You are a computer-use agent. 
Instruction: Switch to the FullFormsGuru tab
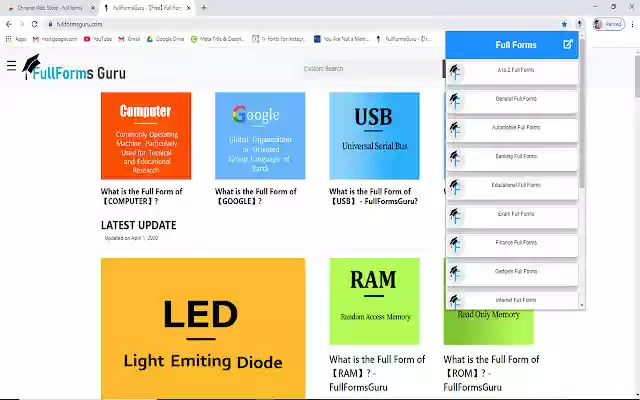coord(143,8)
